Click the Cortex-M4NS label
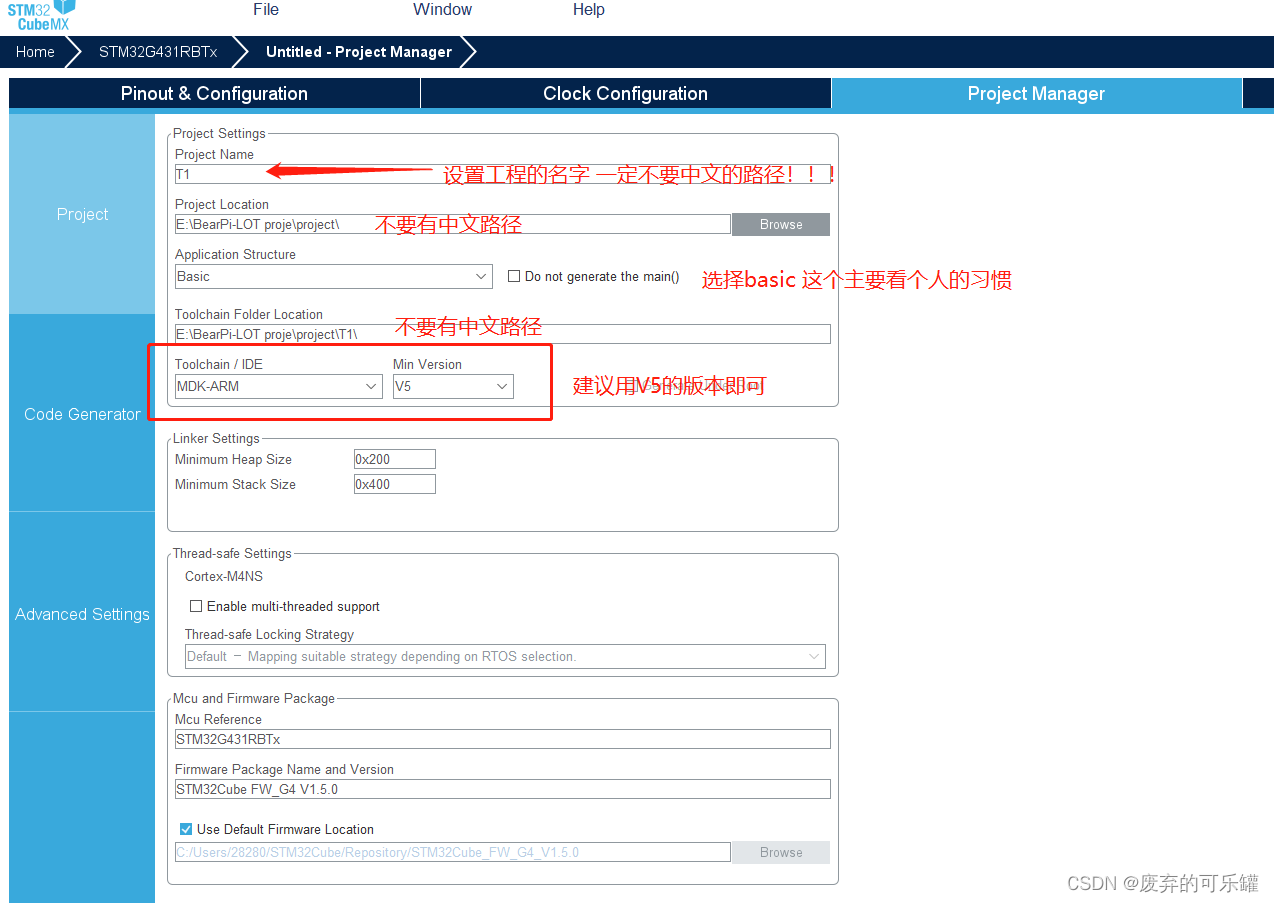This screenshot has height=903, width=1274. pyautogui.click(x=224, y=576)
